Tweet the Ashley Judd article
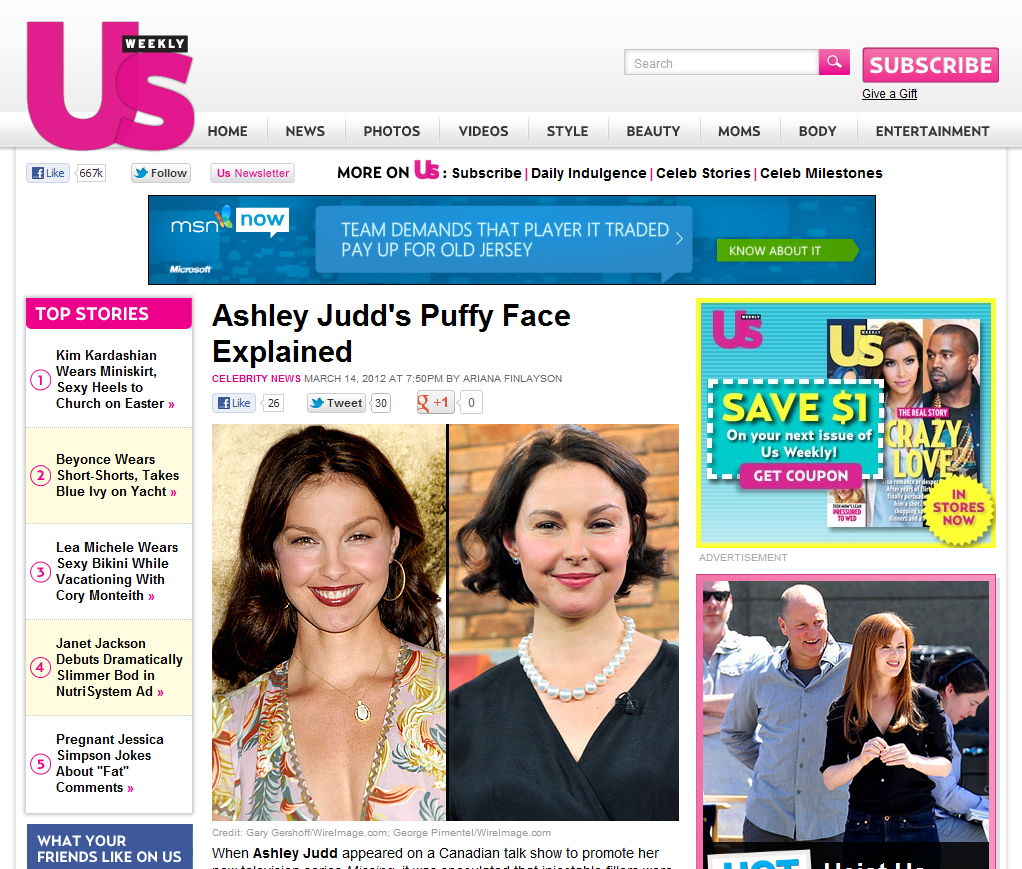The width and height of the screenshot is (1022, 869). point(336,403)
